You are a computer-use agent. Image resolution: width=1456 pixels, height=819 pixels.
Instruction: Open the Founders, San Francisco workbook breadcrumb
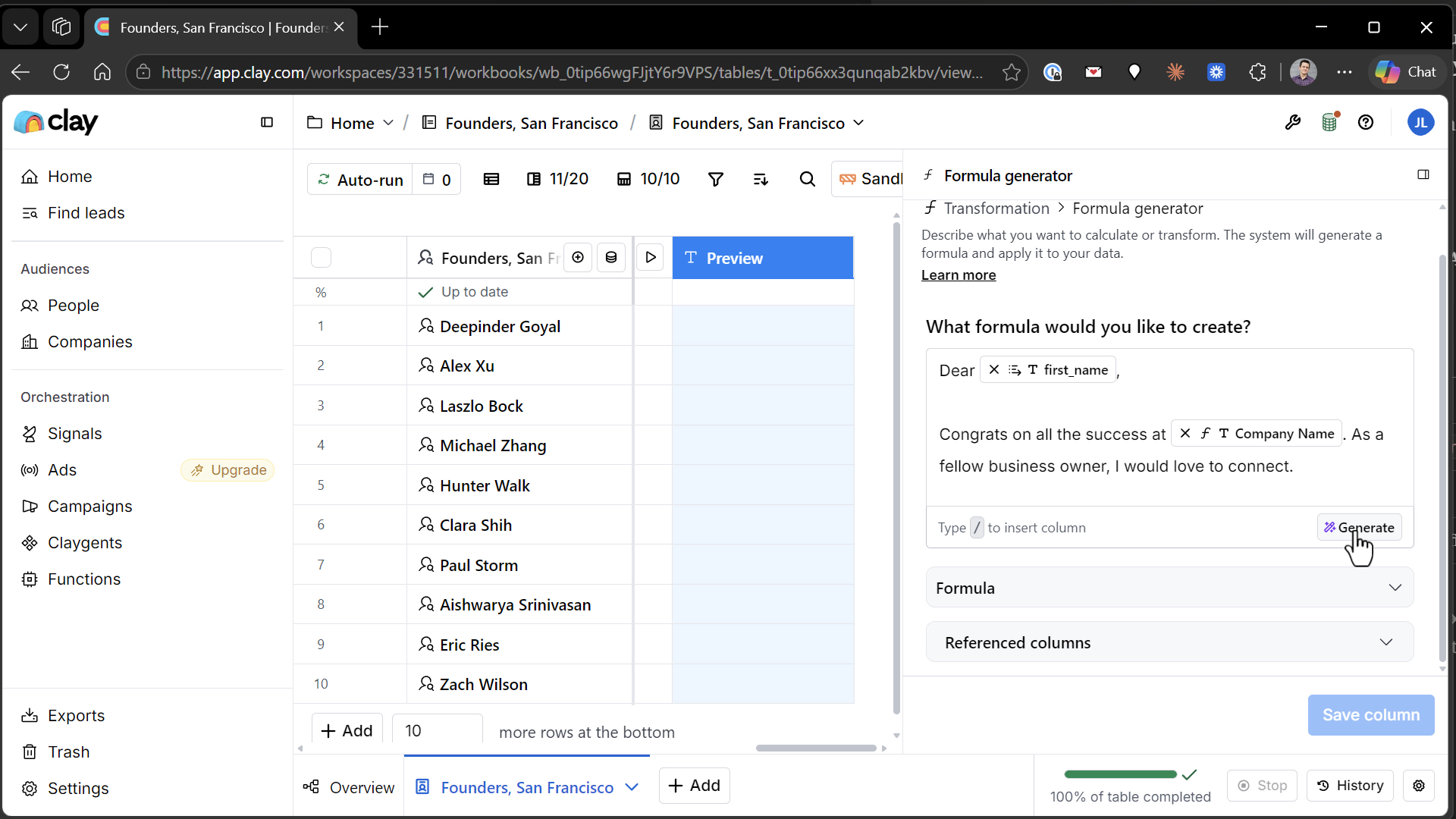(x=520, y=123)
